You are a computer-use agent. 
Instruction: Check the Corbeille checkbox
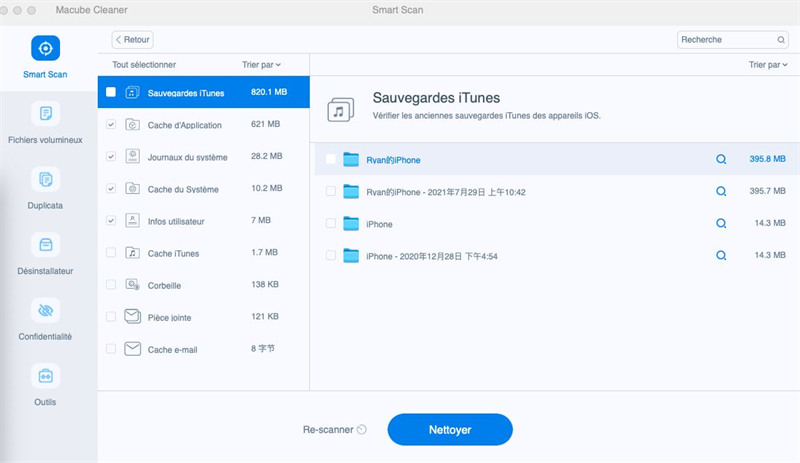point(111,284)
